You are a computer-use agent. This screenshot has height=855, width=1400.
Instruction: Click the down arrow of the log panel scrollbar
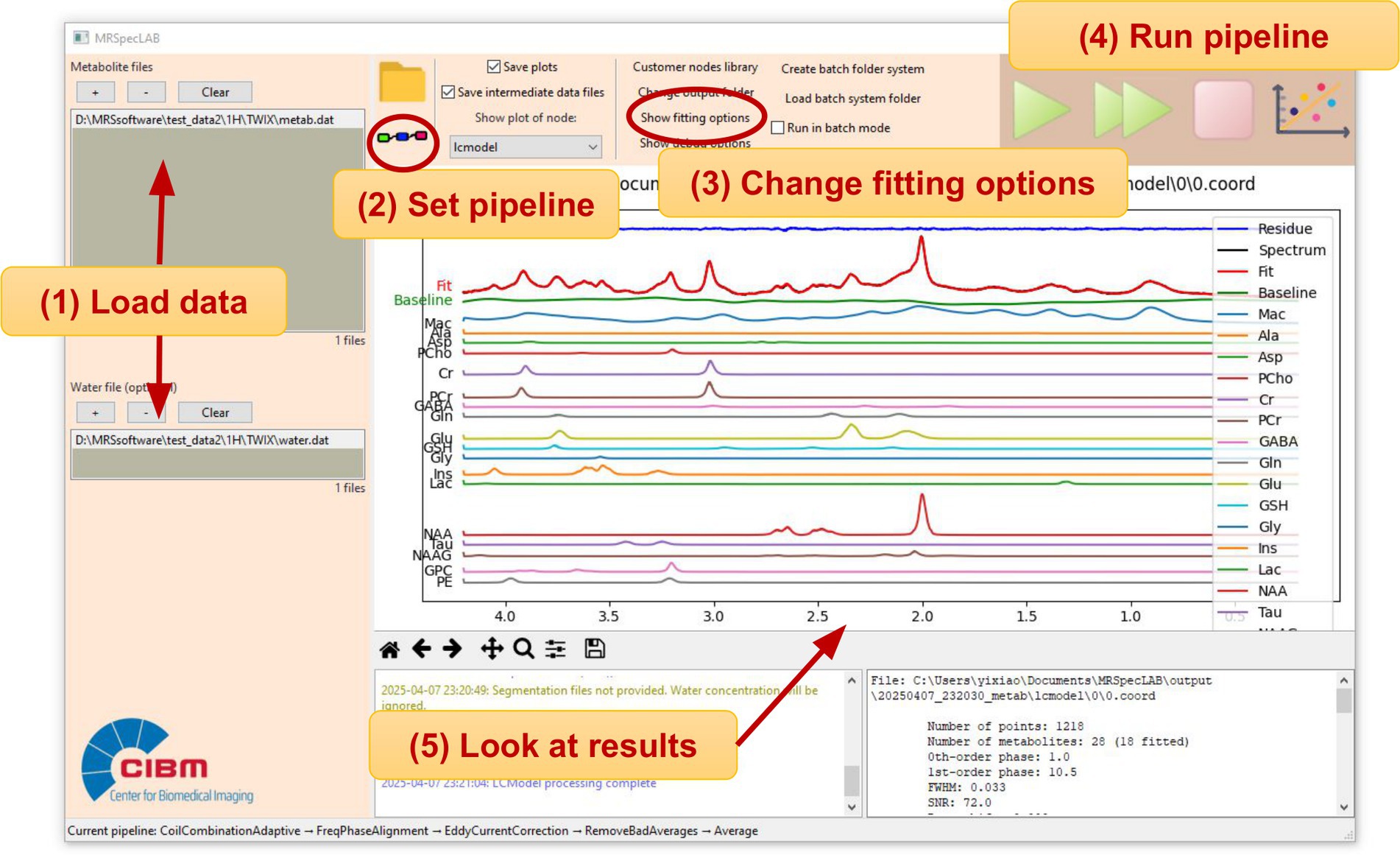852,807
